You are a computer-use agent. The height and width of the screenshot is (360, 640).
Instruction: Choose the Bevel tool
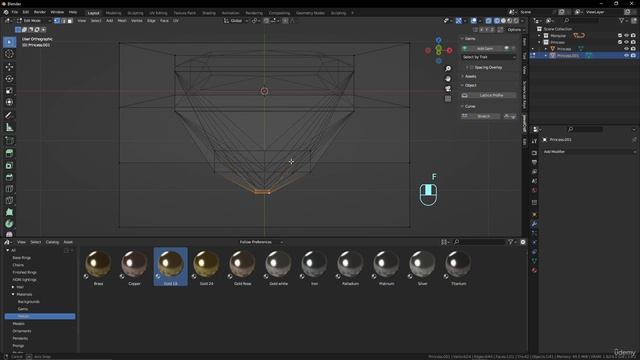click(x=9, y=177)
